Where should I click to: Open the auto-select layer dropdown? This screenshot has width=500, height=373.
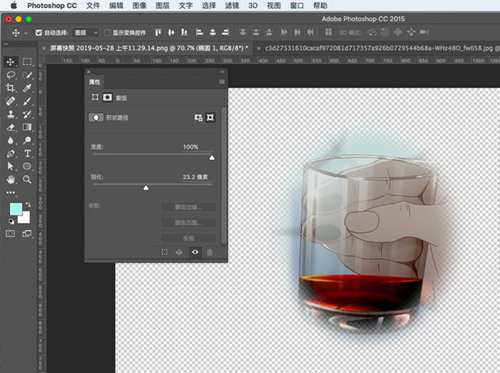86,32
